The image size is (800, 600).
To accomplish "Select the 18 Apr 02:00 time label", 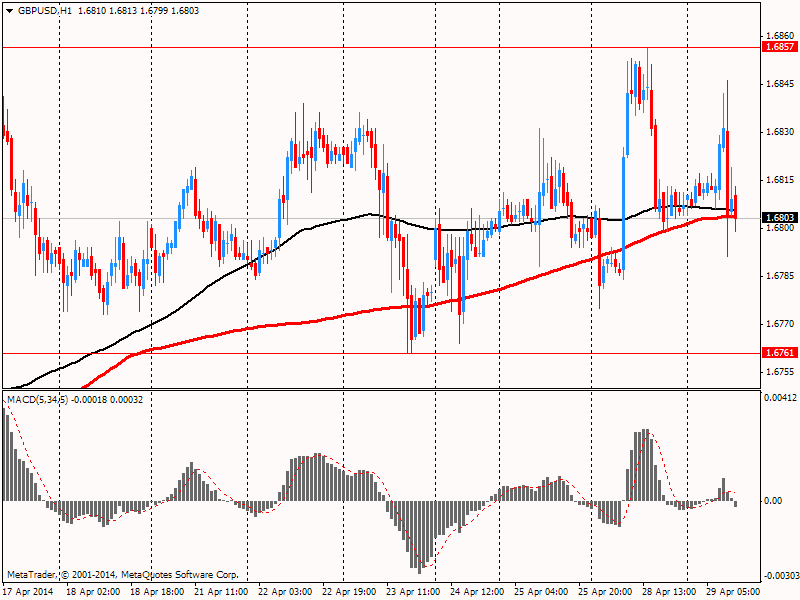I will point(93,592).
